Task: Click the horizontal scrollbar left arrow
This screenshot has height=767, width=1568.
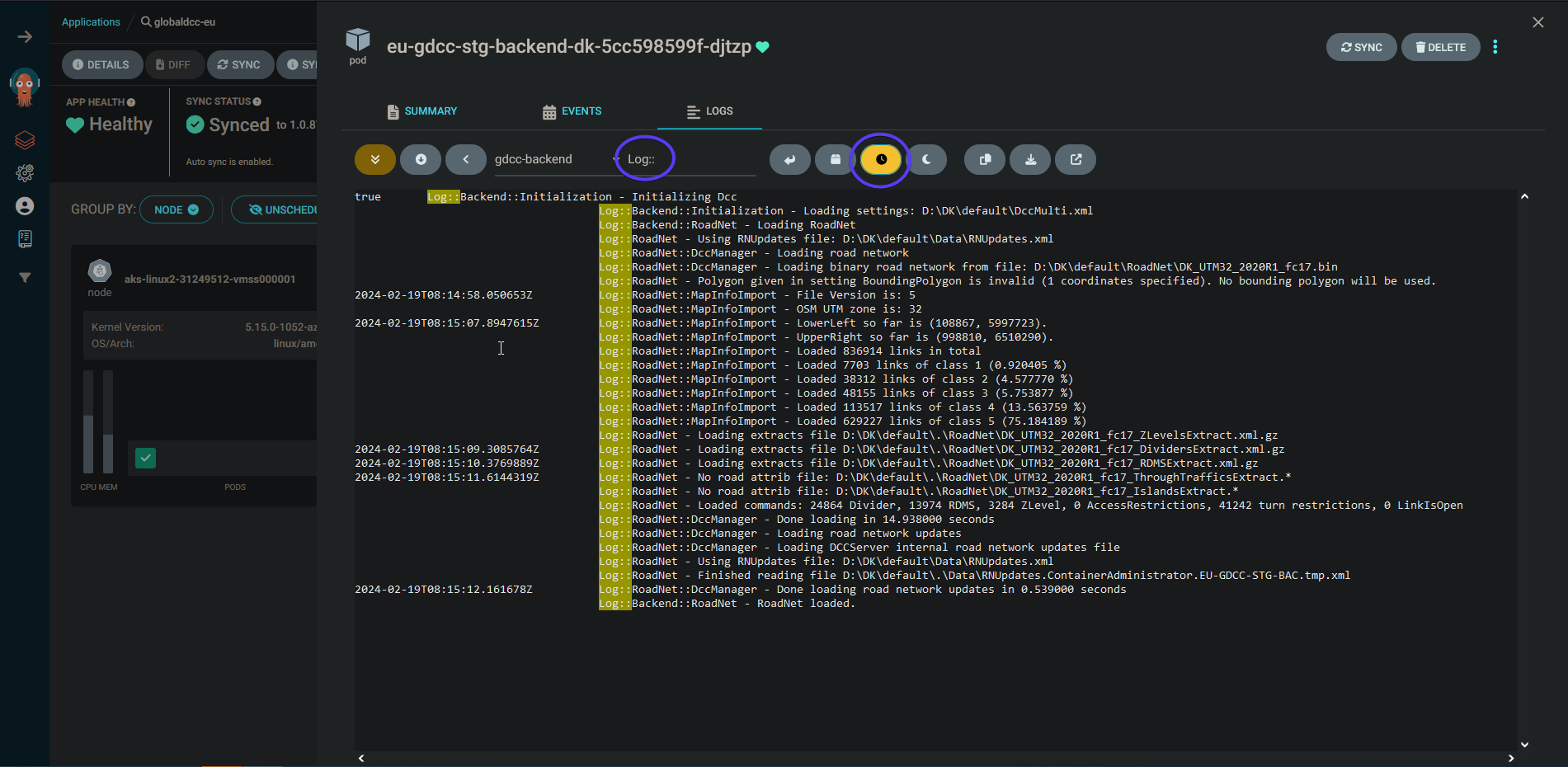Action: pyautogui.click(x=361, y=758)
